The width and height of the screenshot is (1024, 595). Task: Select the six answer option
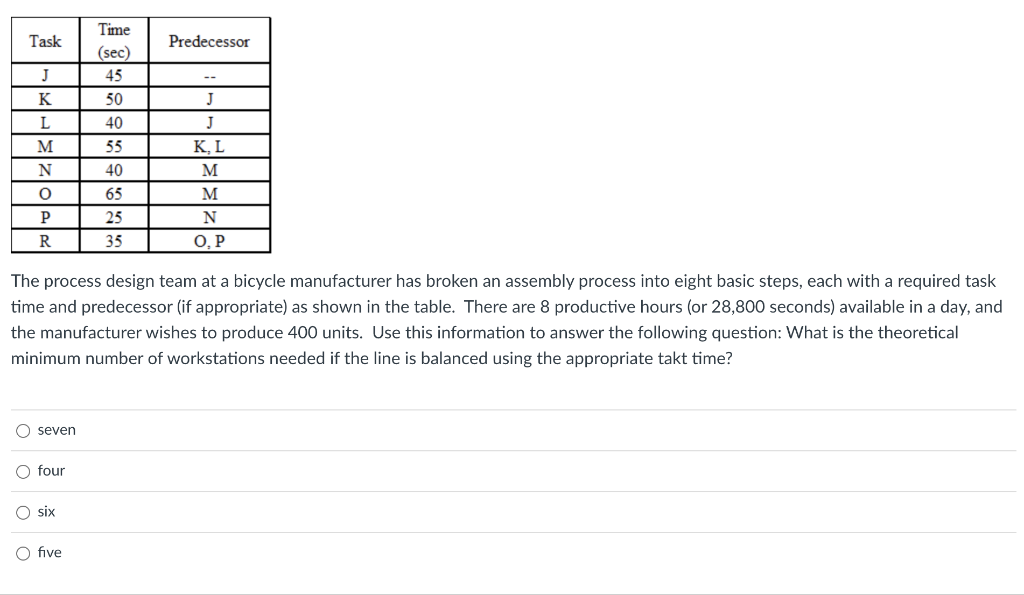pos(23,511)
